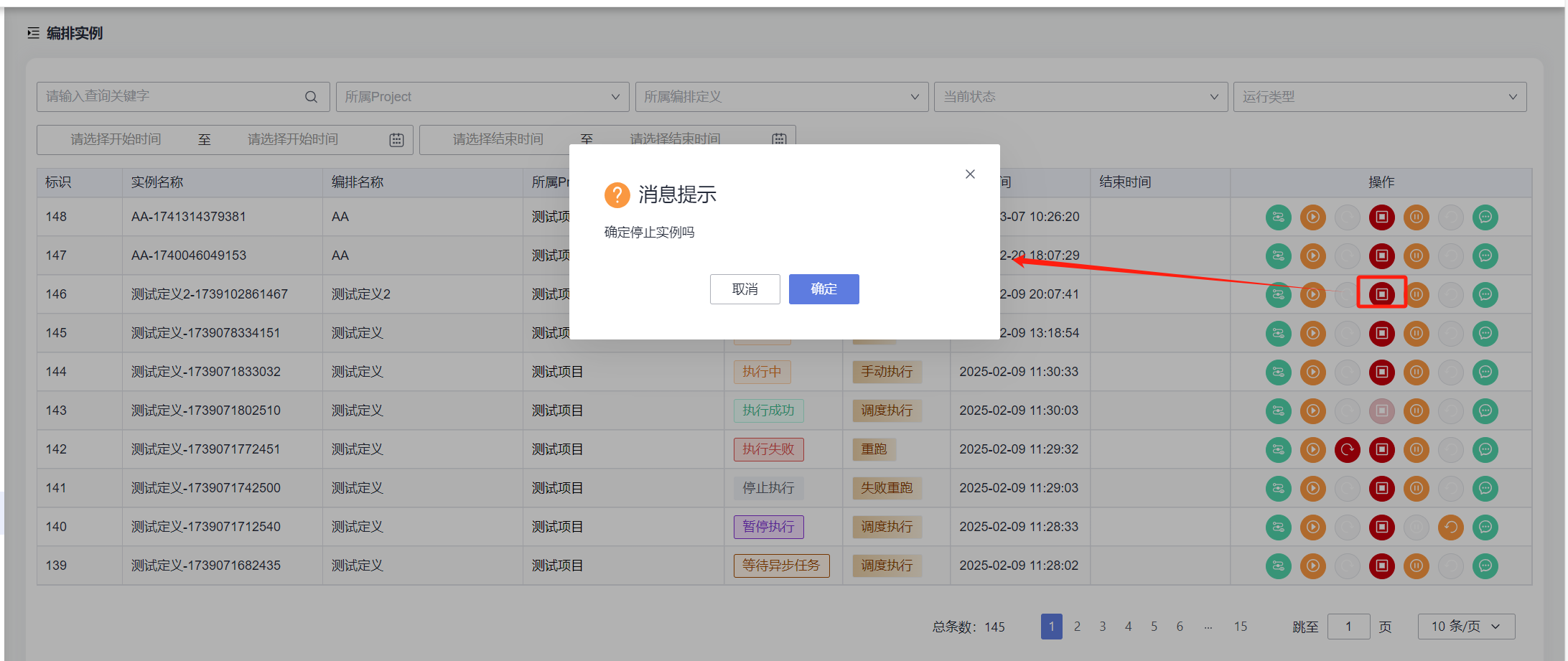Open the calendar icon of the start-time range
1568x661 pixels.
tap(396, 140)
